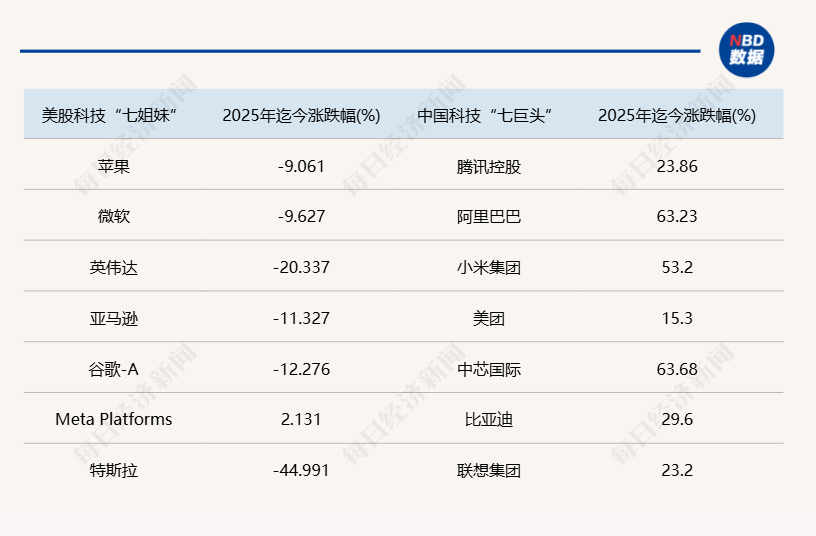Click the 美团 cell
Image resolution: width=816 pixels, height=536 pixels.
tap(489, 318)
